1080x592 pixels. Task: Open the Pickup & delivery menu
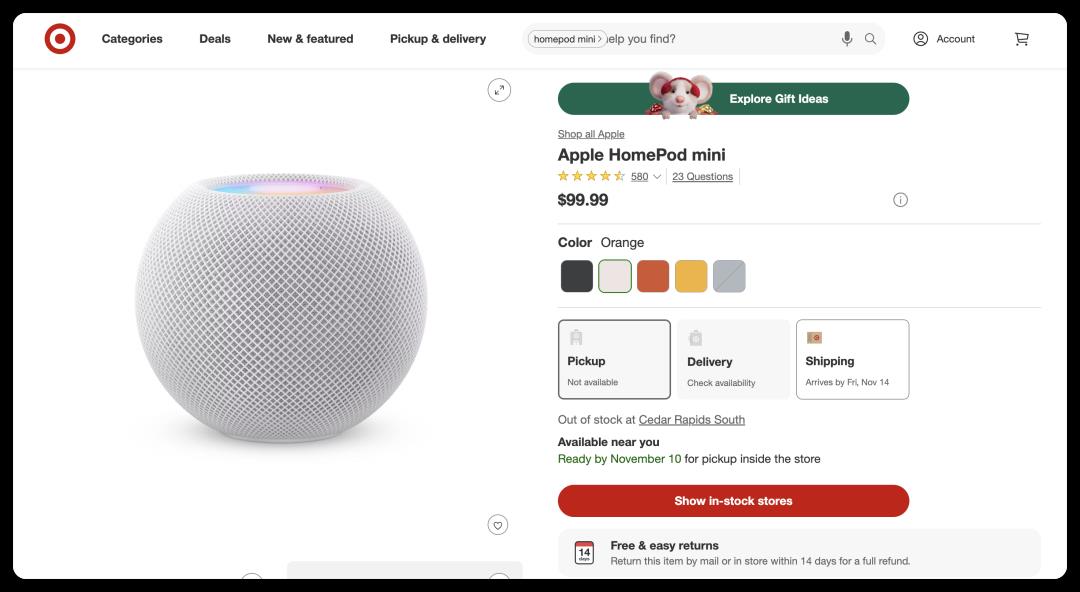(x=438, y=39)
